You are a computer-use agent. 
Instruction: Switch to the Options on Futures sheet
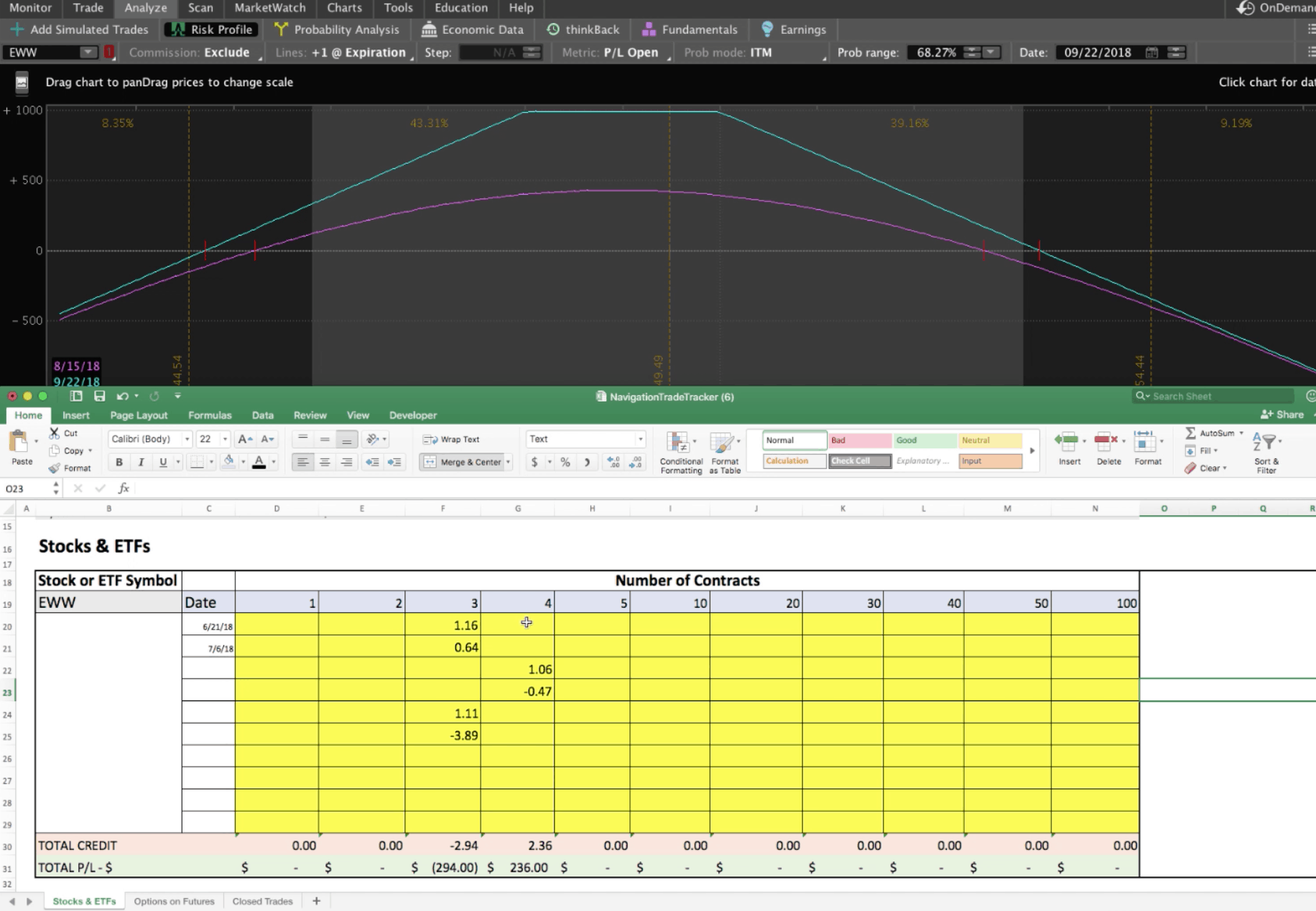[x=174, y=901]
